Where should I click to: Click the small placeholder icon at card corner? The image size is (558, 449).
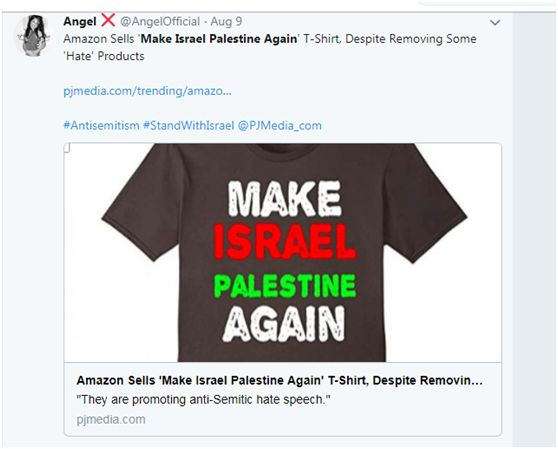click(x=68, y=148)
